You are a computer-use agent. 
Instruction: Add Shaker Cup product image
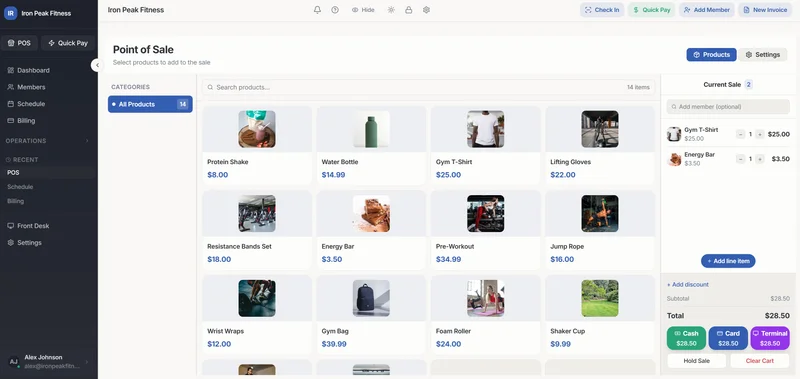click(x=599, y=298)
